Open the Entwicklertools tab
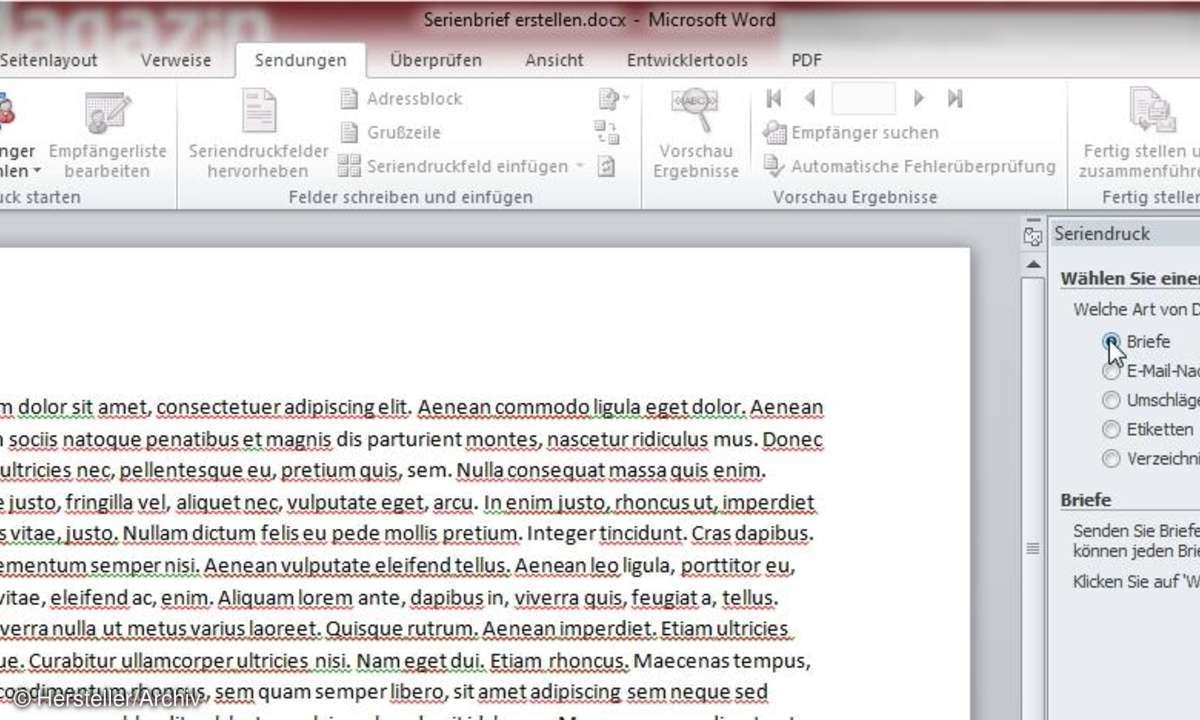 687,60
